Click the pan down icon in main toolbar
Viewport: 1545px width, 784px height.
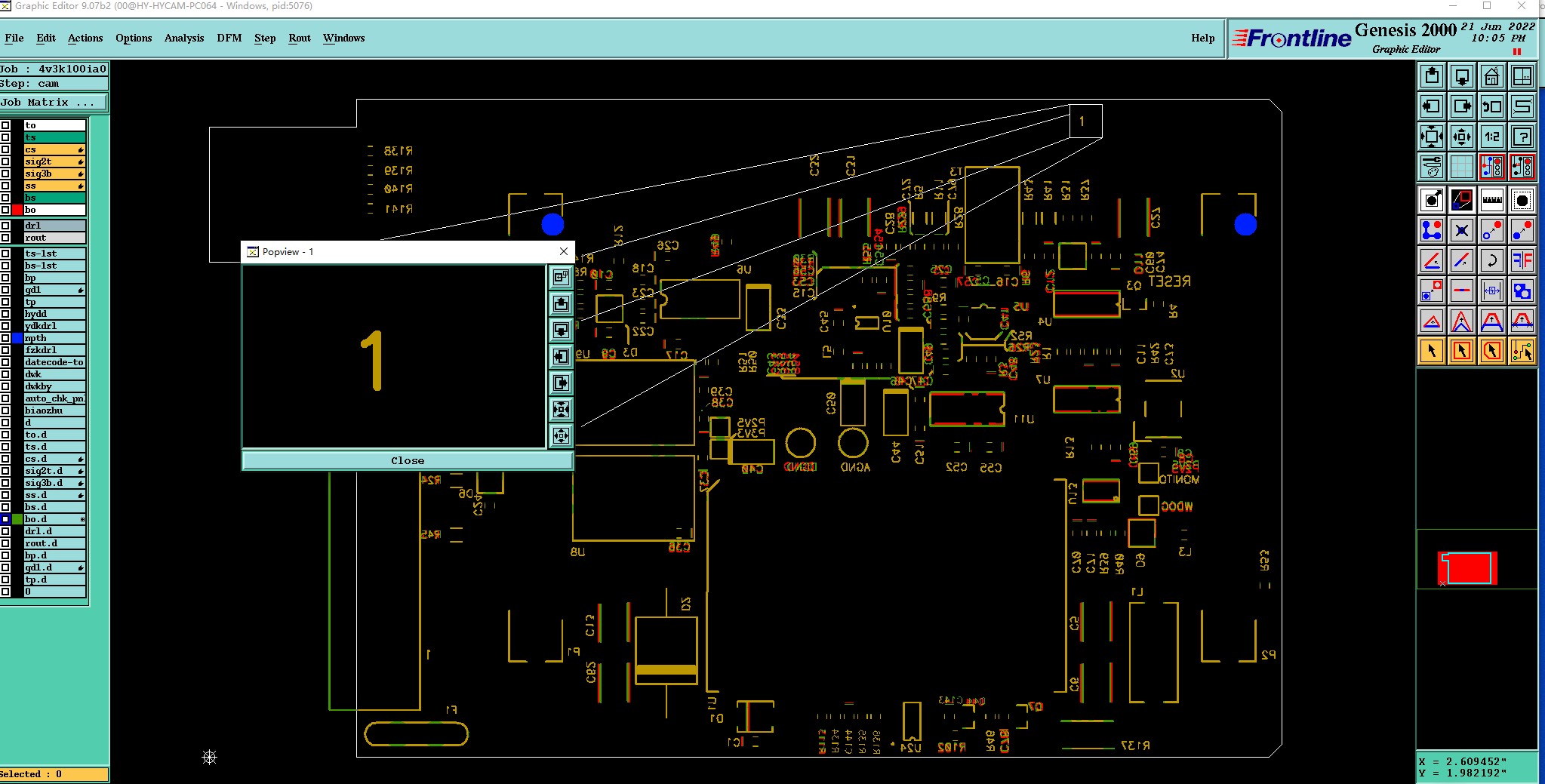(1462, 76)
